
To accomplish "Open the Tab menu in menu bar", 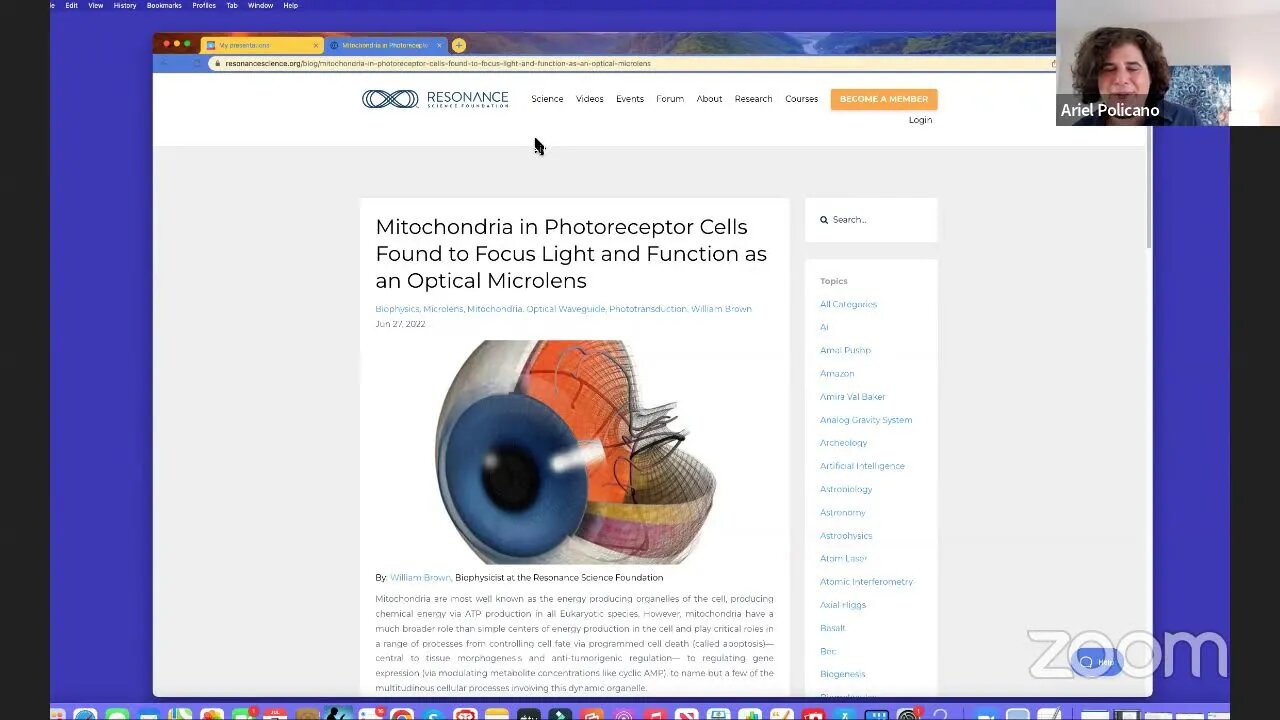I will tap(232, 5).
